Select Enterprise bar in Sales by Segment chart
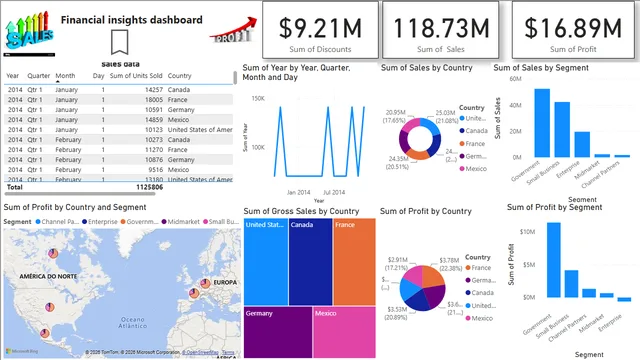The image size is (640, 360). point(582,144)
